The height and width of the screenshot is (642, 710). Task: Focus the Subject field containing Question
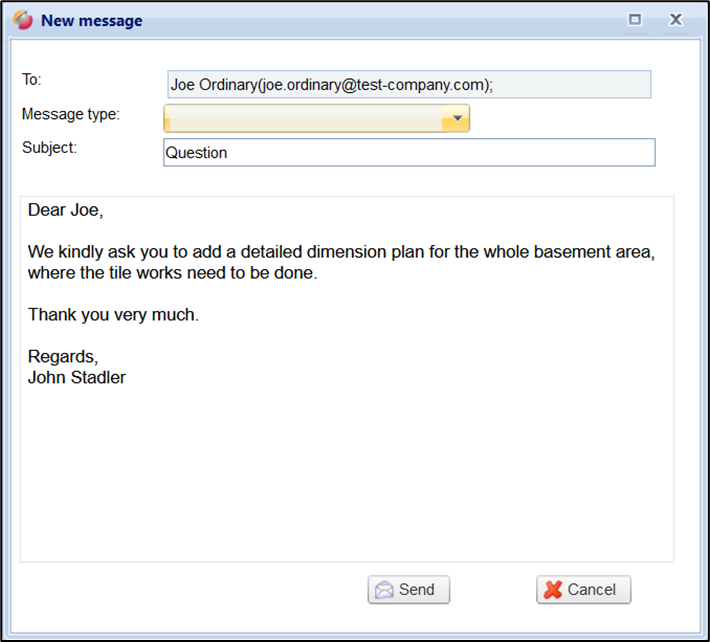408,153
